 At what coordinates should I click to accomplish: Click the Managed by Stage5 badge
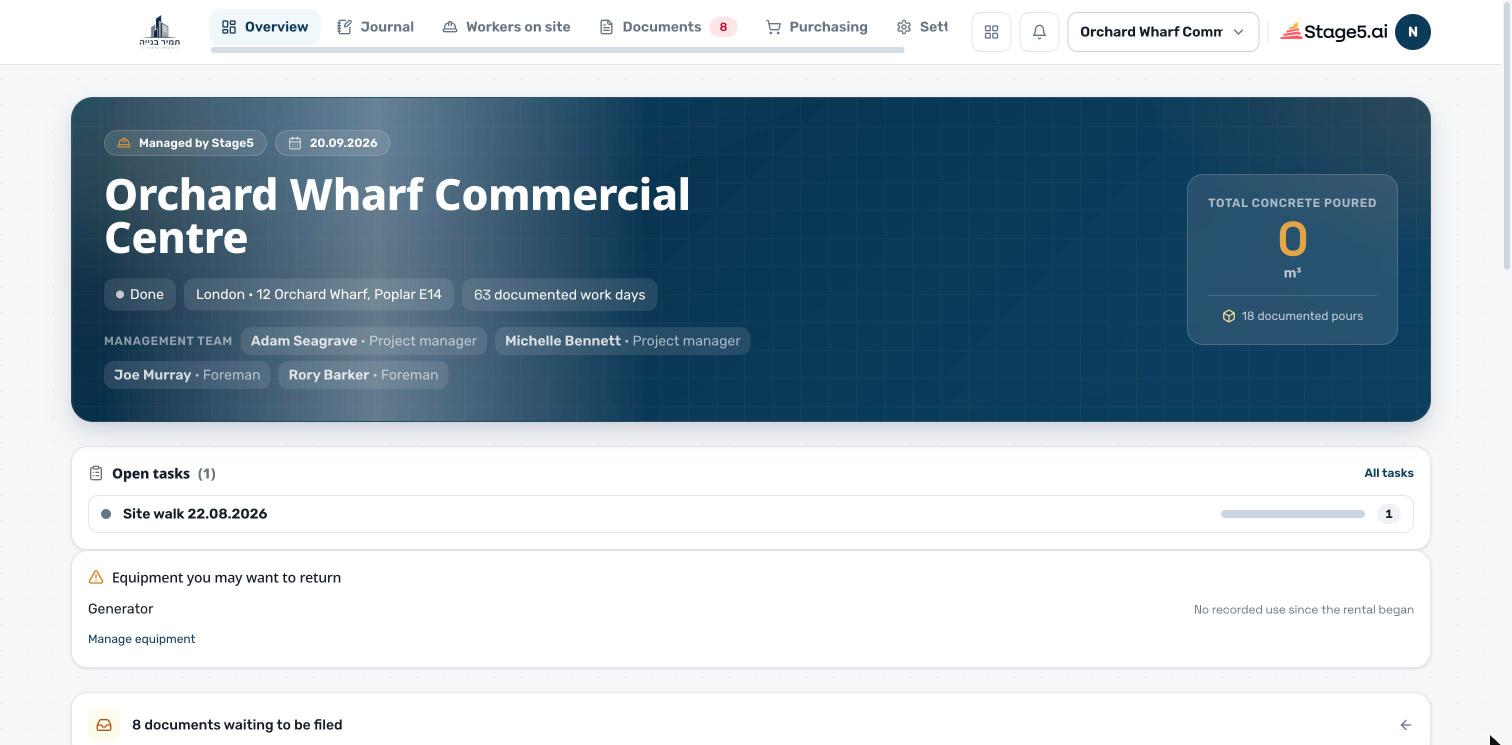(186, 143)
